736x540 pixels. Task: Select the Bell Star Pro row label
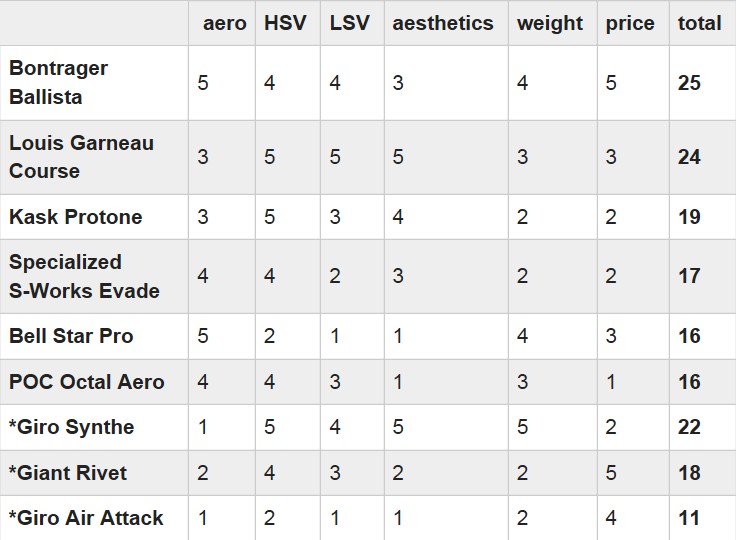pos(71,336)
